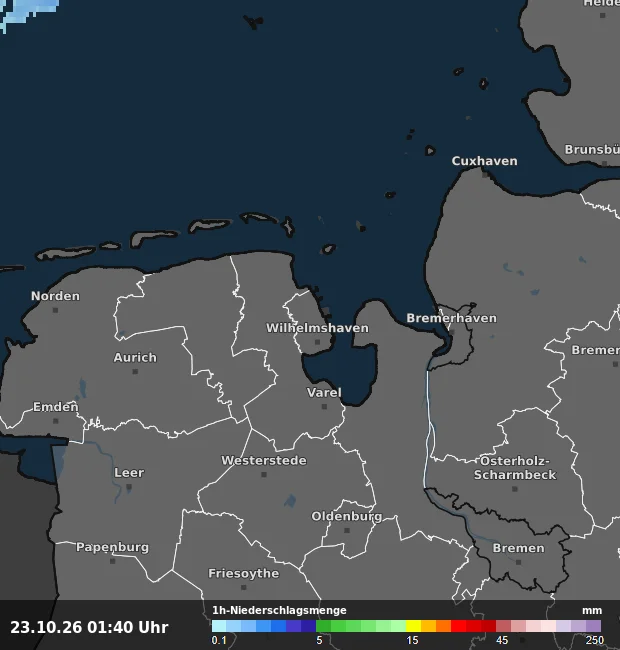
Task: Click the square marker below Aurich
Action: click(135, 371)
